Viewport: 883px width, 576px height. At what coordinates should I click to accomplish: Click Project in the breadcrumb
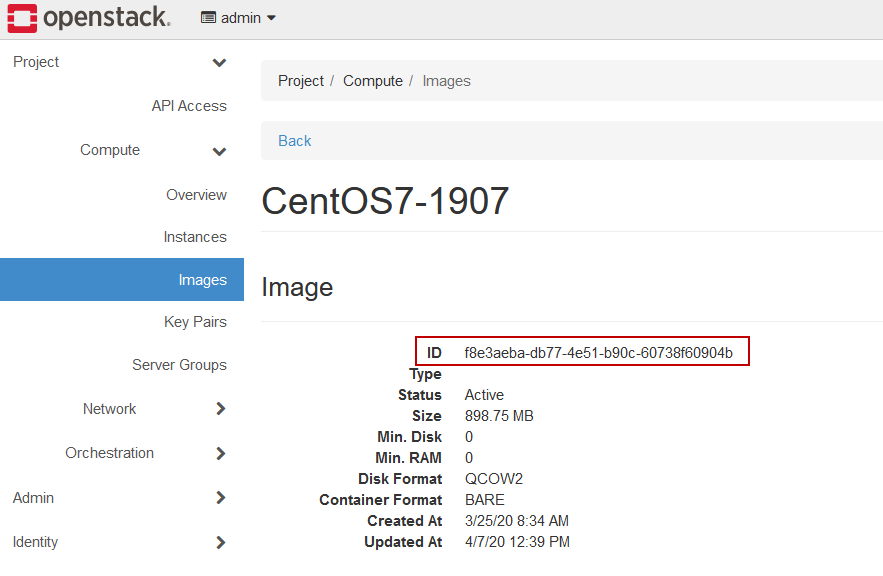tap(301, 81)
